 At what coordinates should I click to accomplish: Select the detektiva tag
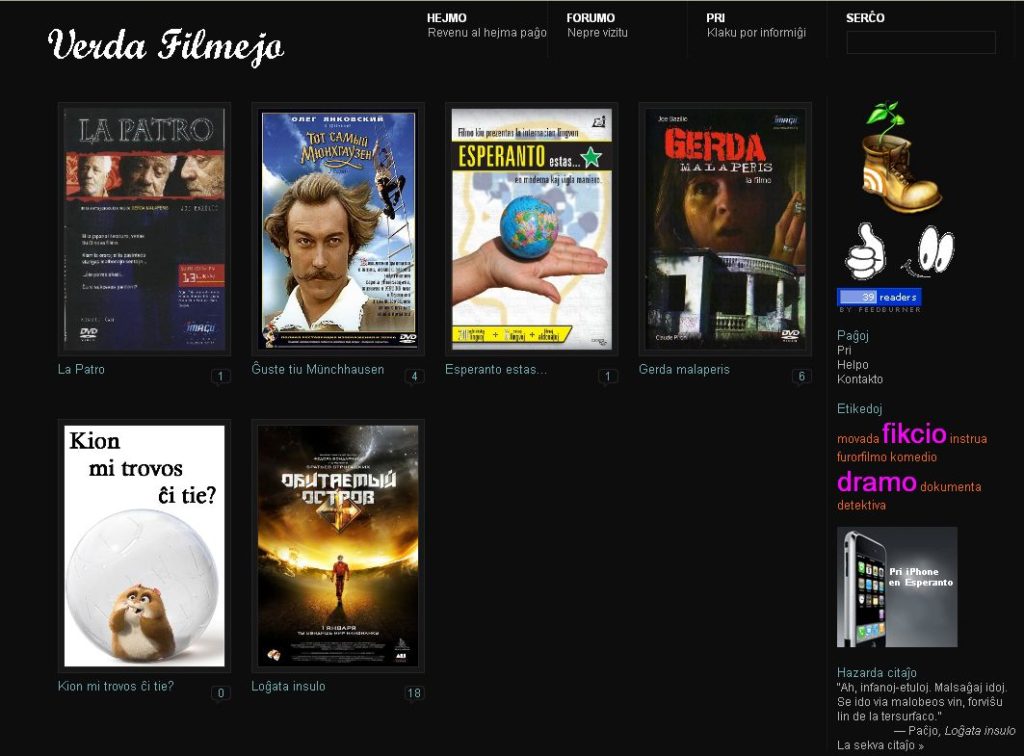tap(861, 505)
